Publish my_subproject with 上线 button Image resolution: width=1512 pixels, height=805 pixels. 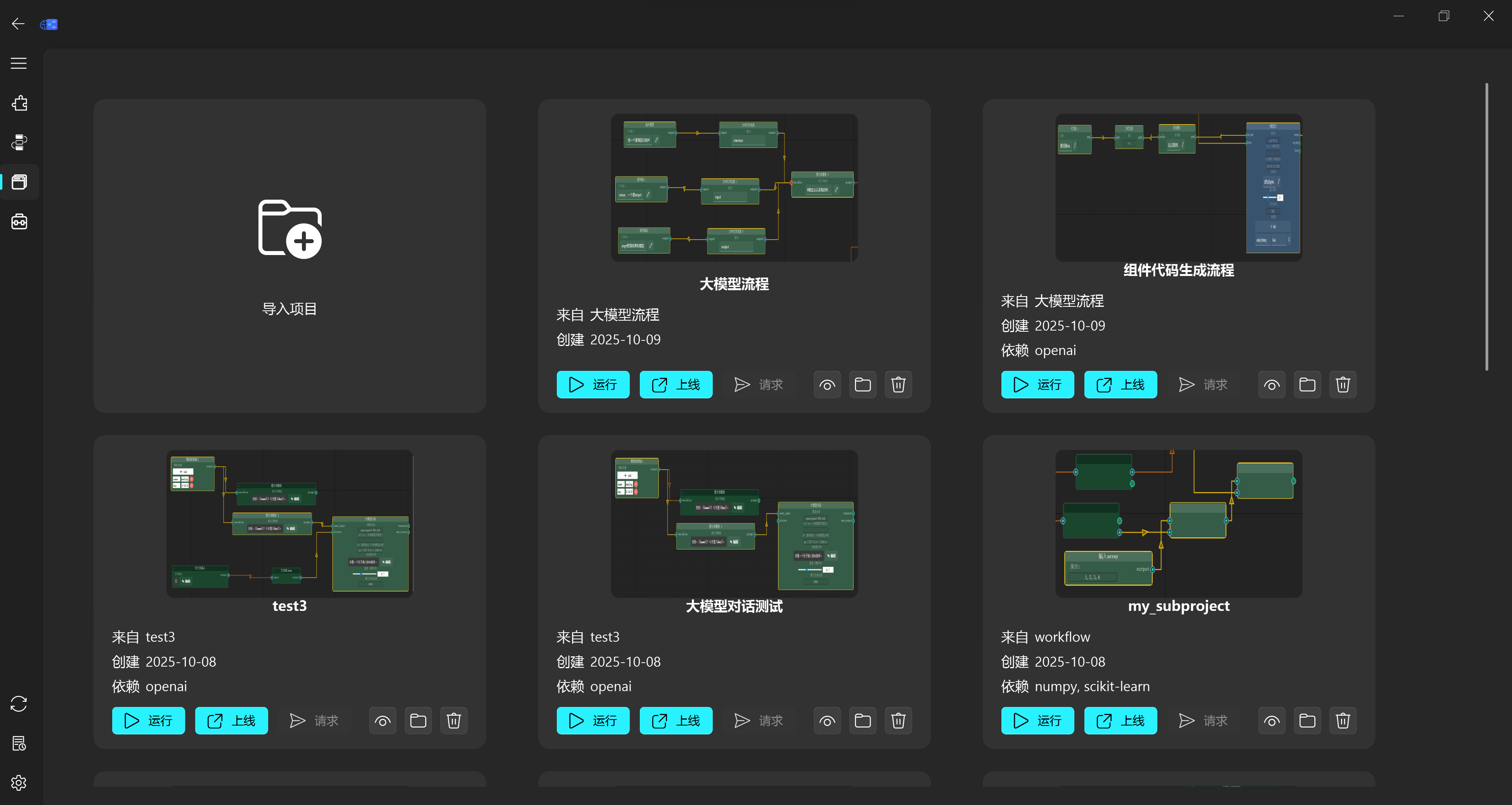click(1120, 720)
